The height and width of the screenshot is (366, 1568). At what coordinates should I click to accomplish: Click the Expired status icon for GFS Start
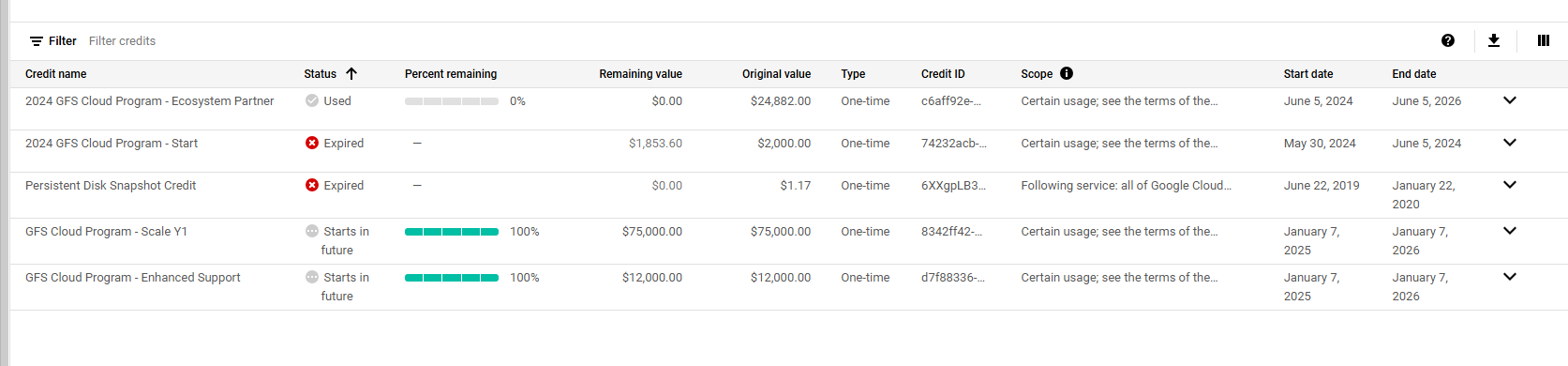pos(312,143)
